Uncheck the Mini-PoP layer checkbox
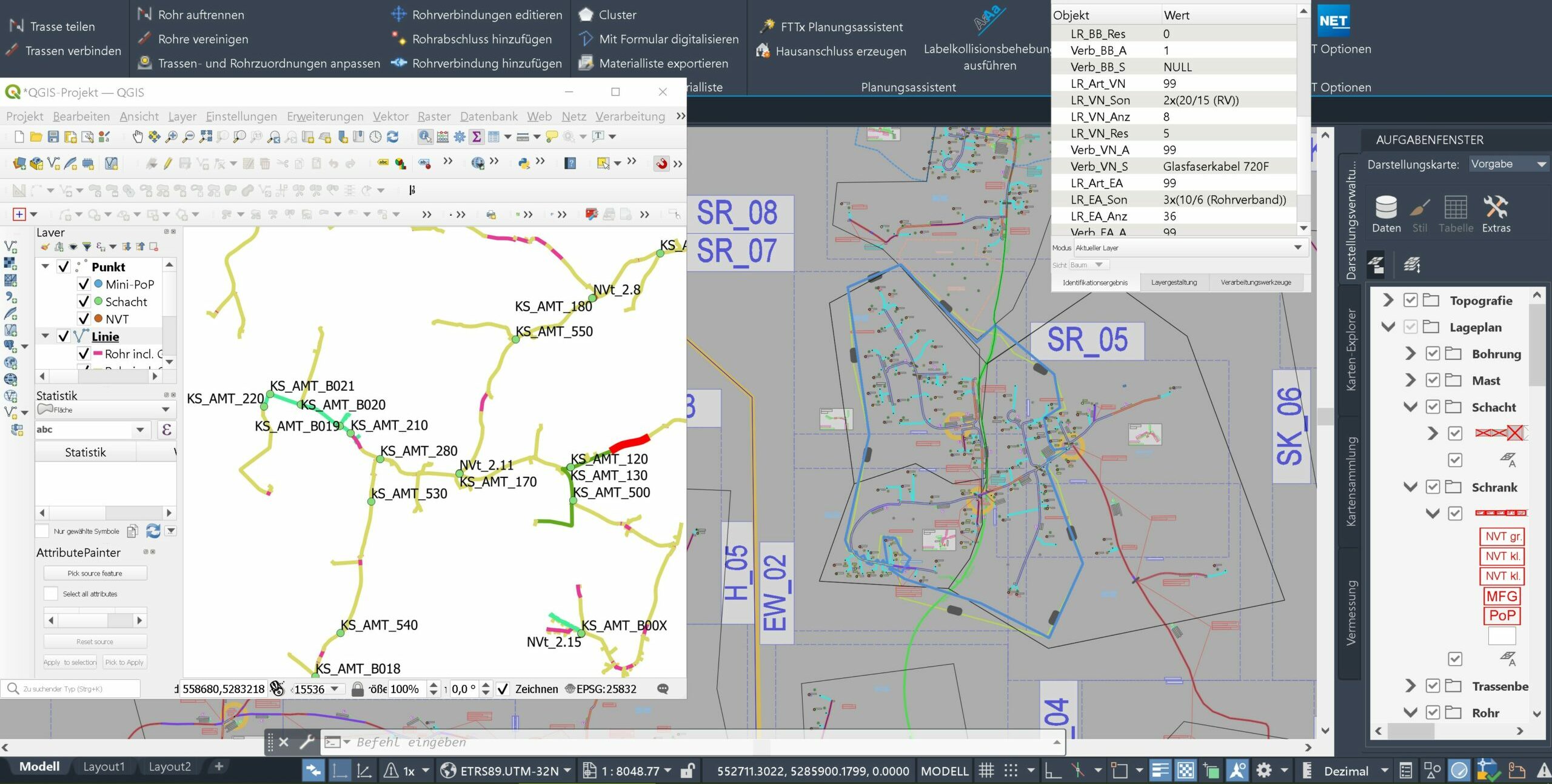 point(84,284)
